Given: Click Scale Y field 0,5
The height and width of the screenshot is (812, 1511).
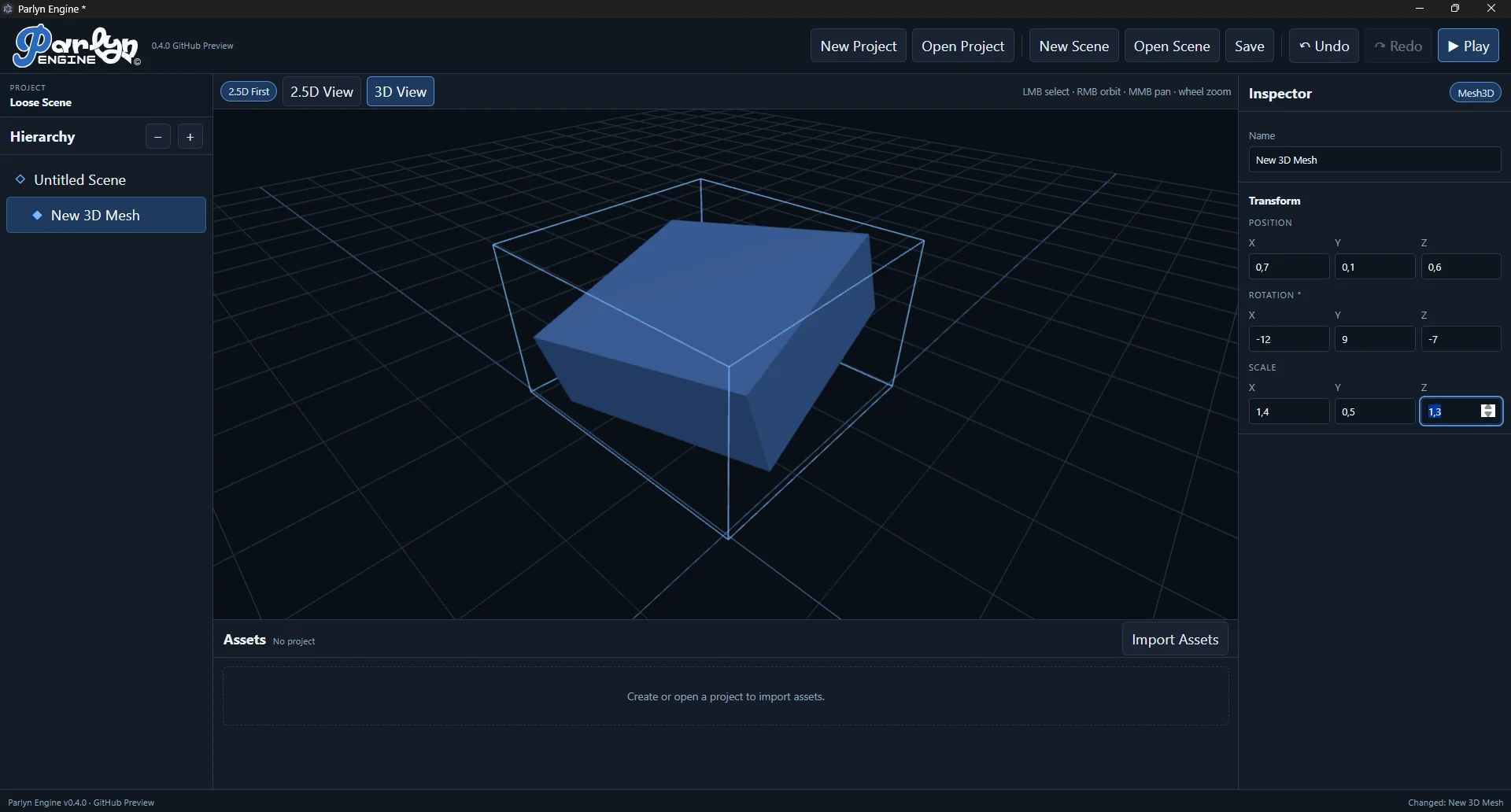Looking at the screenshot, I should 1375,412.
